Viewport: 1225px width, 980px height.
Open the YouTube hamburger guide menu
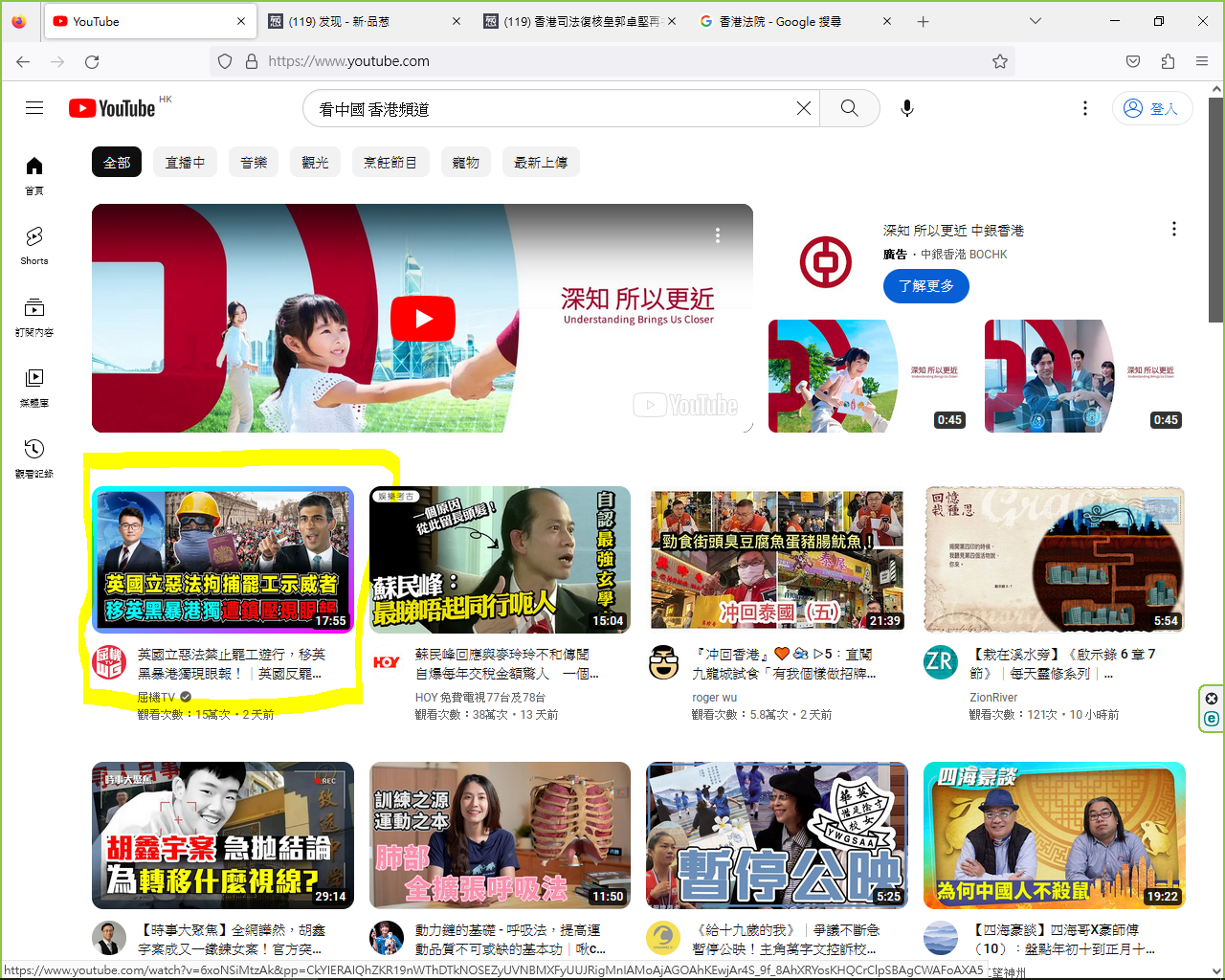click(34, 108)
